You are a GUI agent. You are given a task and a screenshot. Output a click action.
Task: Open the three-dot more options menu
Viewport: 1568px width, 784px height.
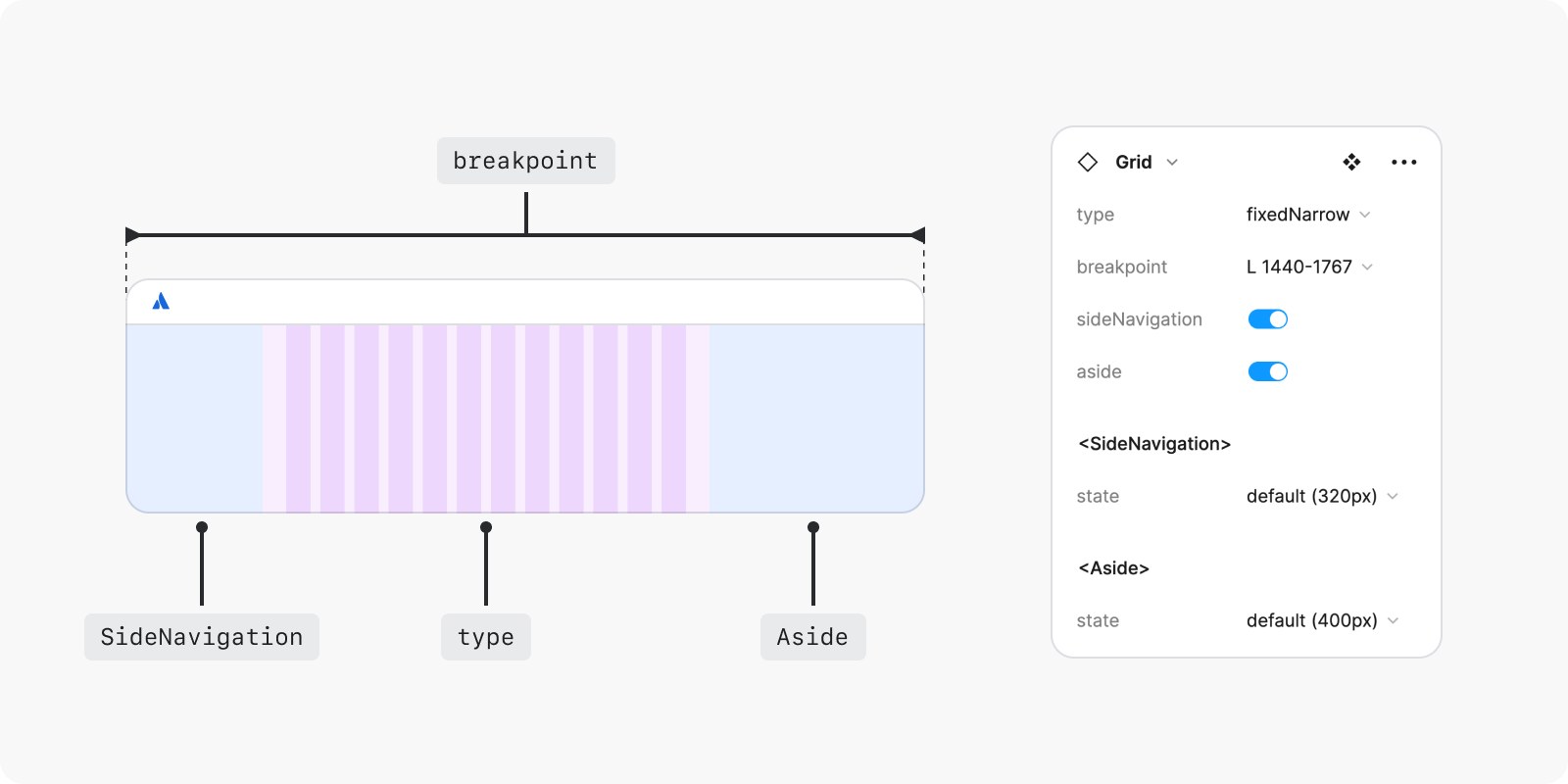(1403, 163)
